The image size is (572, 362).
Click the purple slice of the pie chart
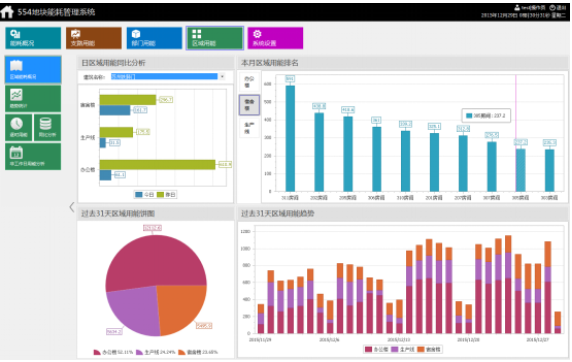pos(135,310)
